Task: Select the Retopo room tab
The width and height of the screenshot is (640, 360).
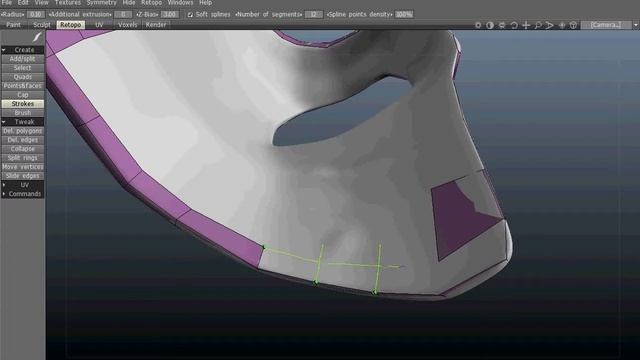Action: pyautogui.click(x=71, y=25)
